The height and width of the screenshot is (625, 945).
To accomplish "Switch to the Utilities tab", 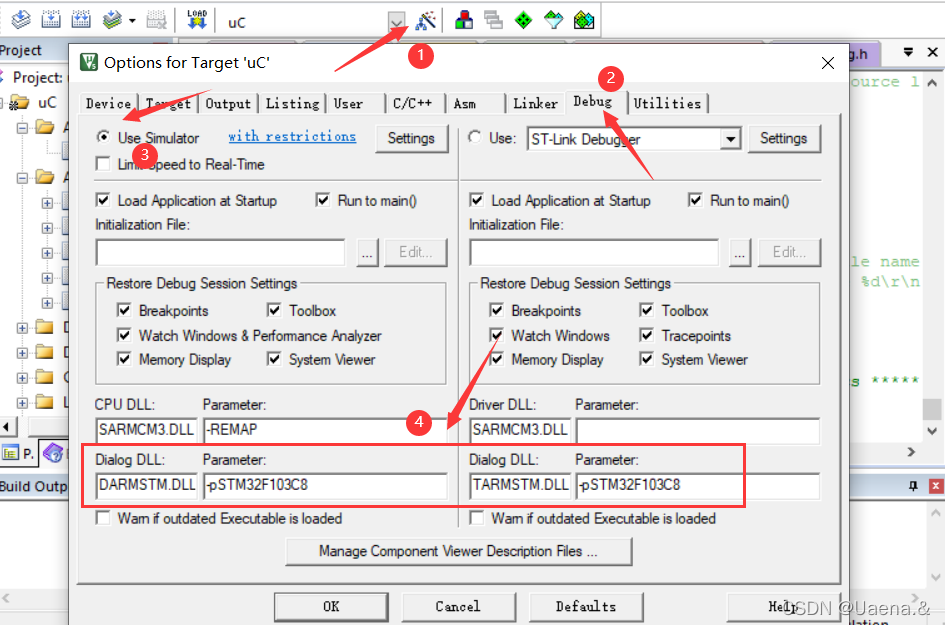I will 667,104.
